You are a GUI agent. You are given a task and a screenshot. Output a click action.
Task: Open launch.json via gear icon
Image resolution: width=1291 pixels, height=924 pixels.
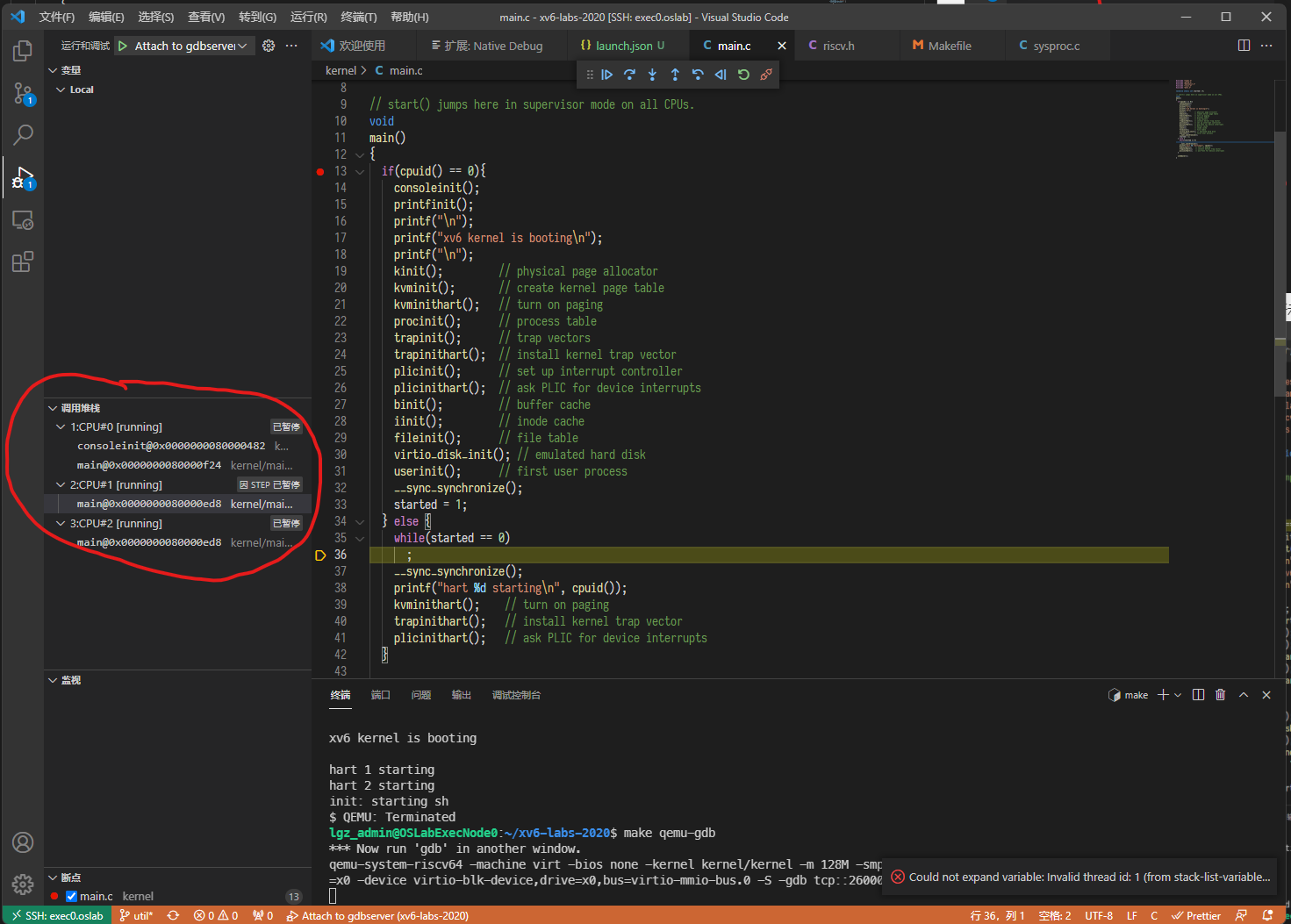(x=269, y=46)
